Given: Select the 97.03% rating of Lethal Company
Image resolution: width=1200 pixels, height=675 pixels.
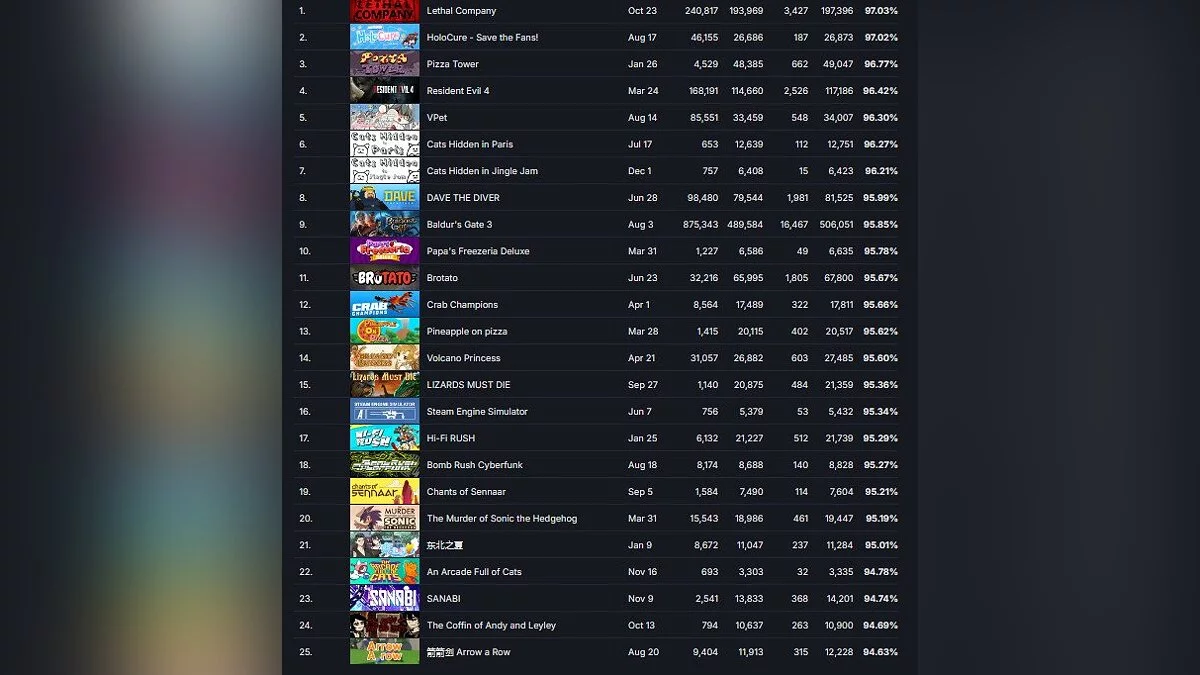Looking at the screenshot, I should 881,11.
